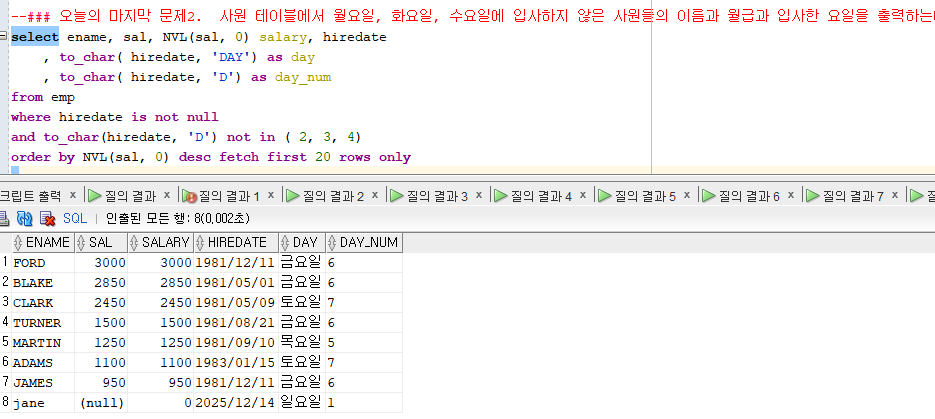The image size is (935, 419).
Task: Click the 인출된 모든 행 status text
Action: click(178, 219)
